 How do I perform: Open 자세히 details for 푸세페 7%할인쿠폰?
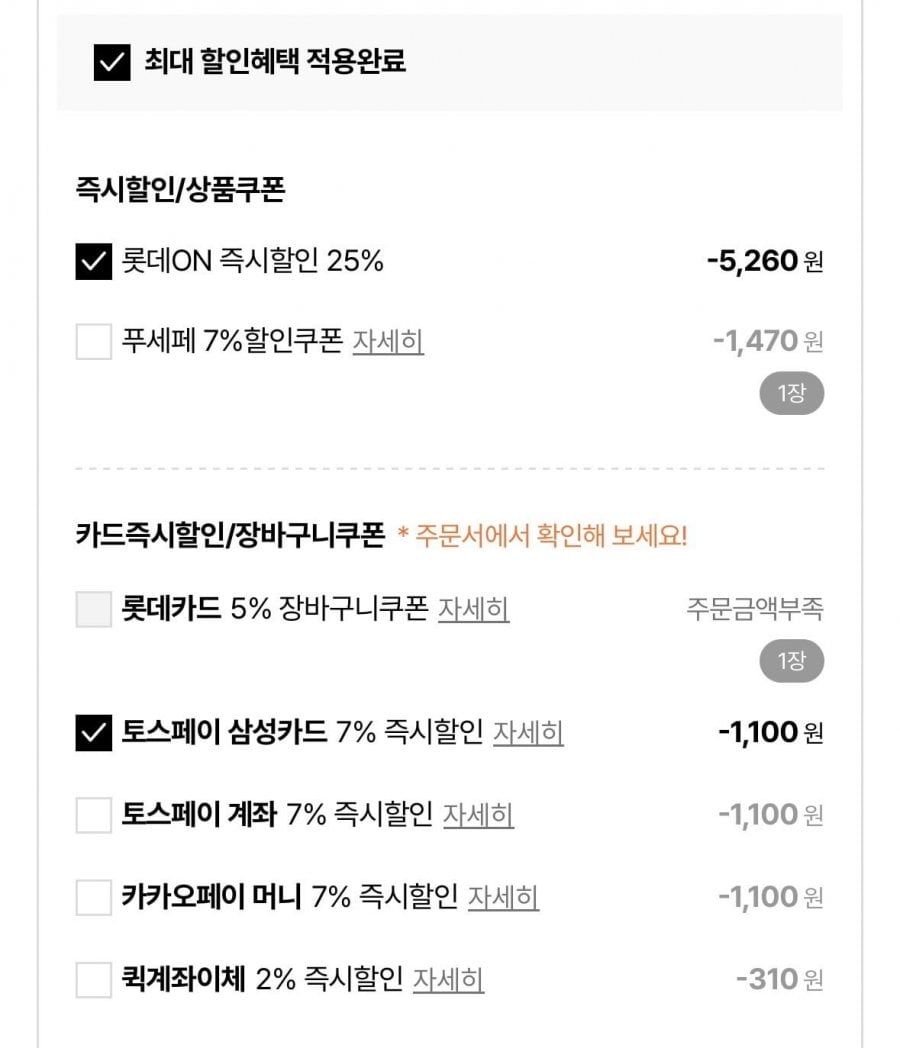pos(388,342)
